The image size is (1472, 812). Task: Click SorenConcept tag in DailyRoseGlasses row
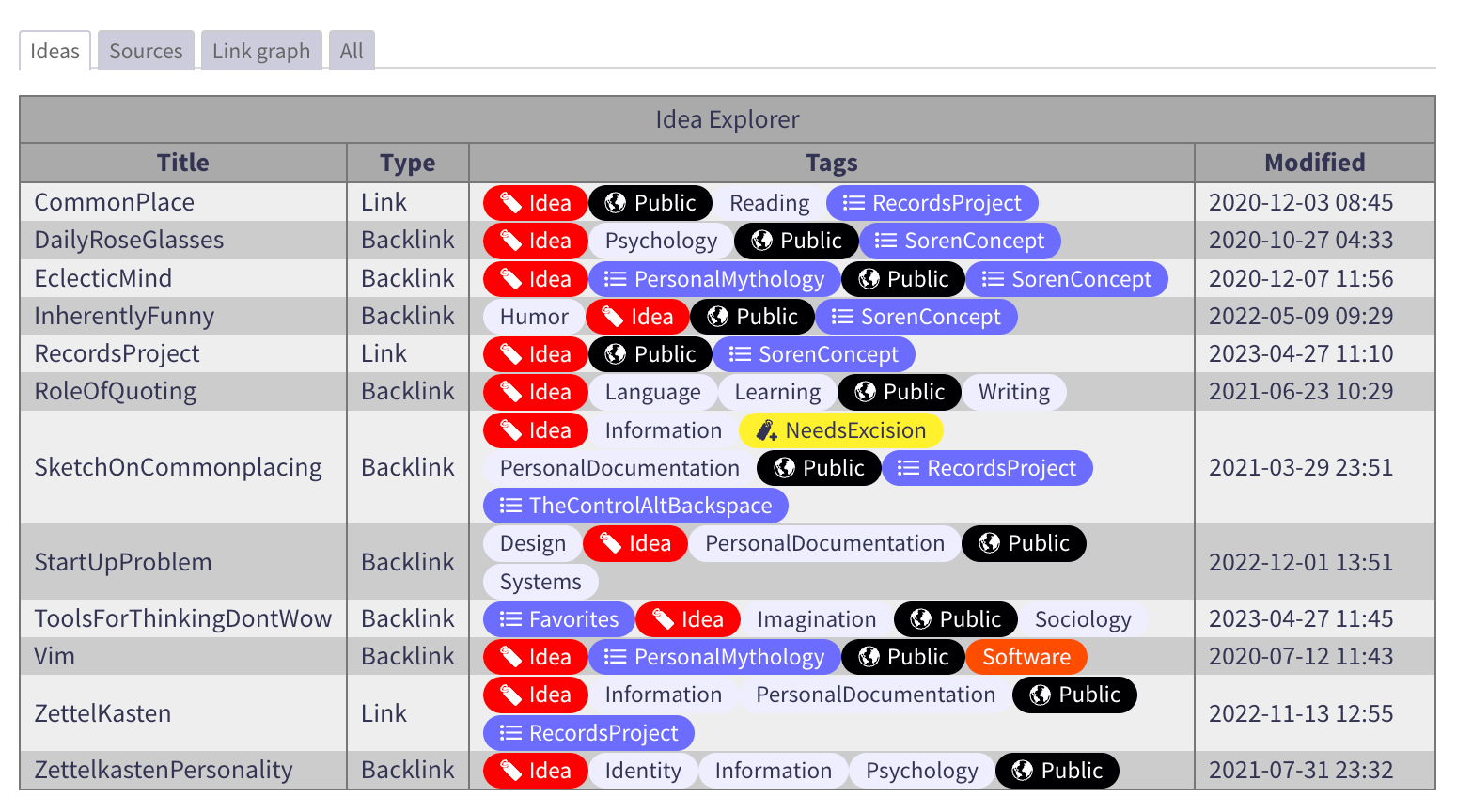coord(960,241)
